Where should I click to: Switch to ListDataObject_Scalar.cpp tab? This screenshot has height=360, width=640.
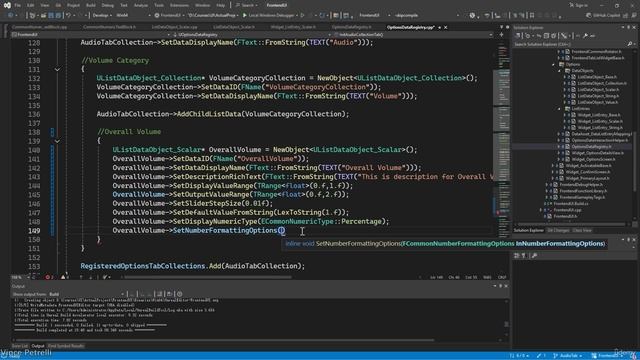click(x=174, y=27)
